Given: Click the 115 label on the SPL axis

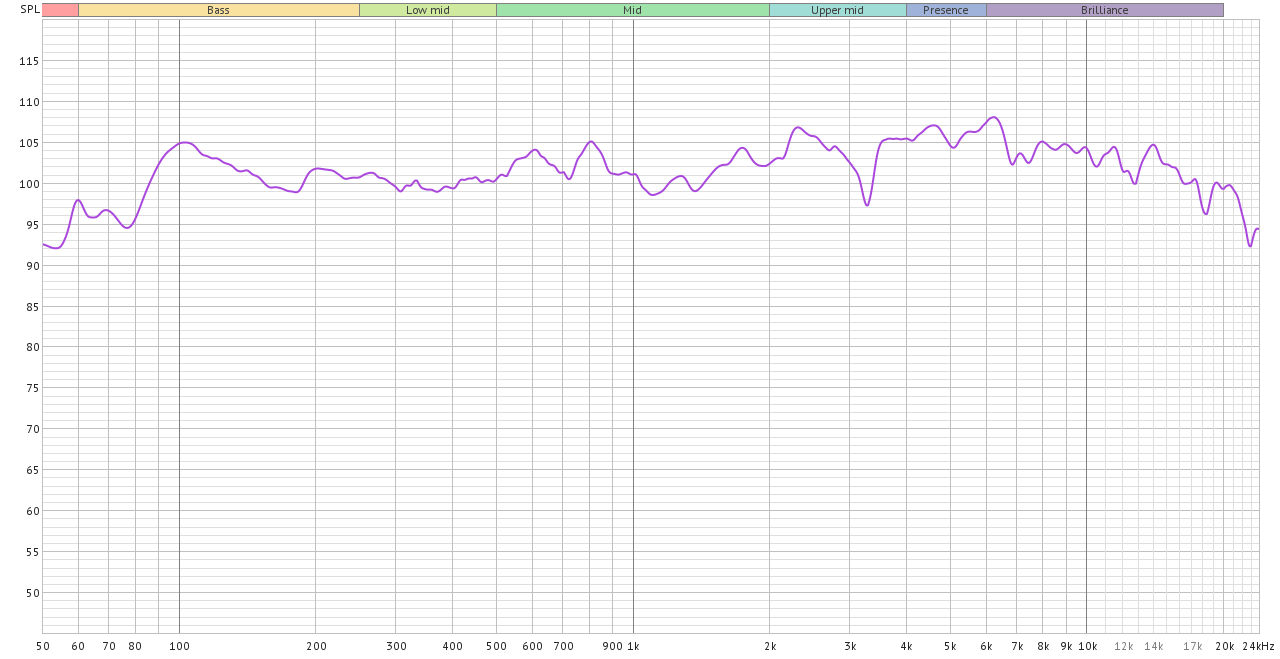Looking at the screenshot, I should point(29,61).
